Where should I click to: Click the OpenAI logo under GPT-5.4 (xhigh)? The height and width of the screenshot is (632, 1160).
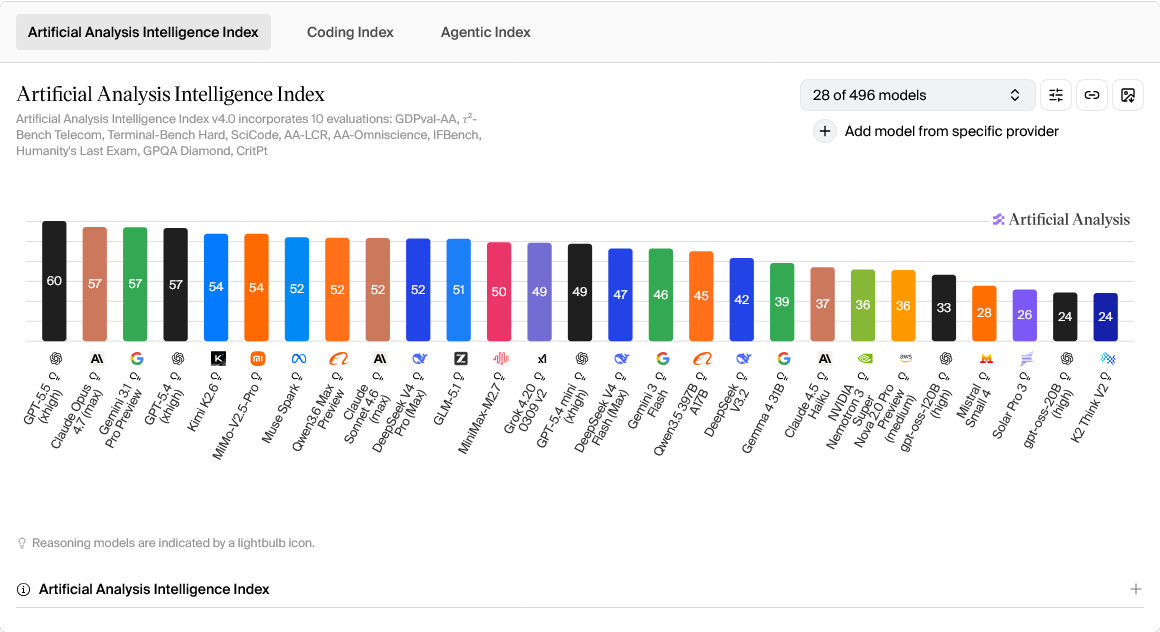pos(177,358)
